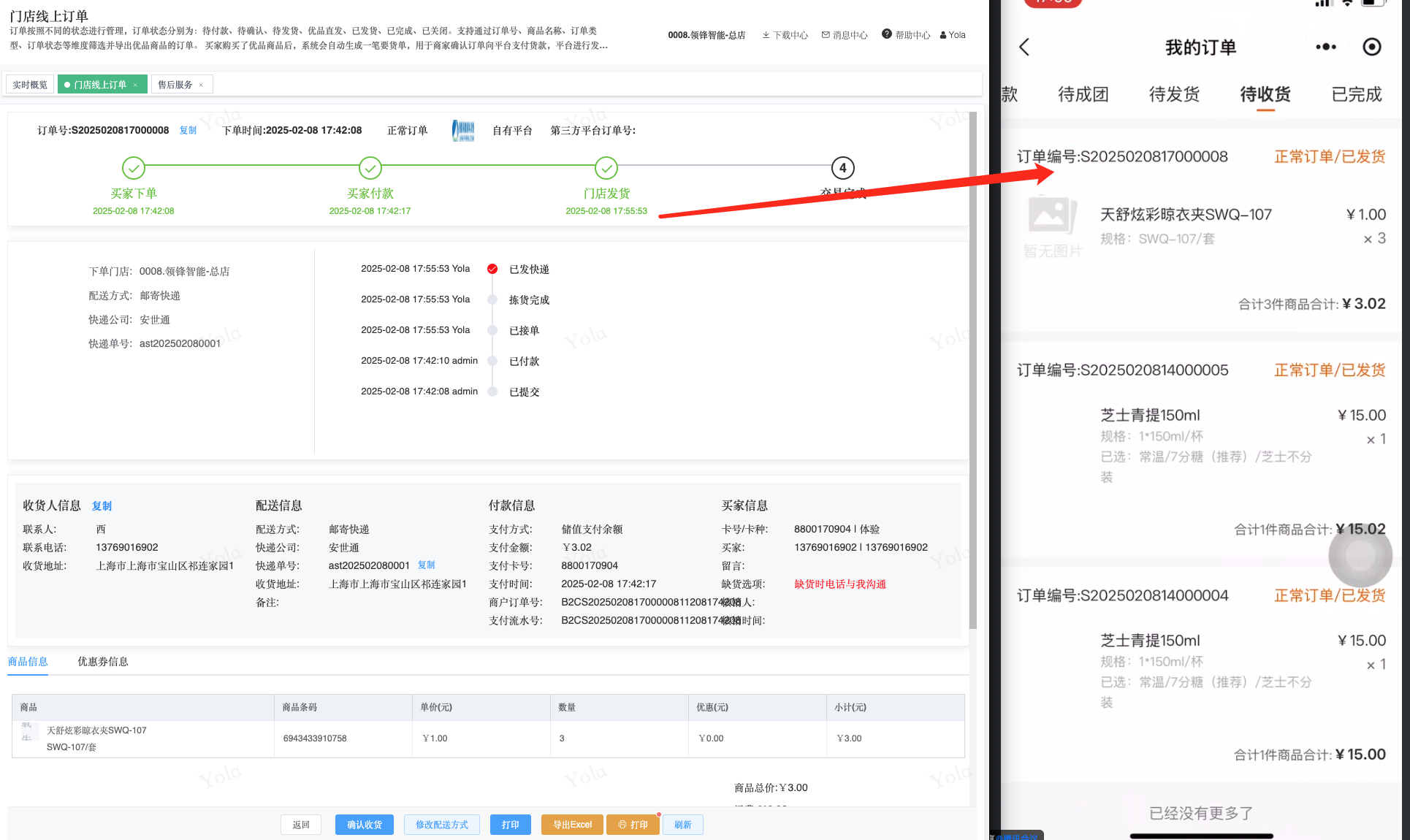Click the download center icon
Screen dimensions: 1410x840
(x=766, y=35)
